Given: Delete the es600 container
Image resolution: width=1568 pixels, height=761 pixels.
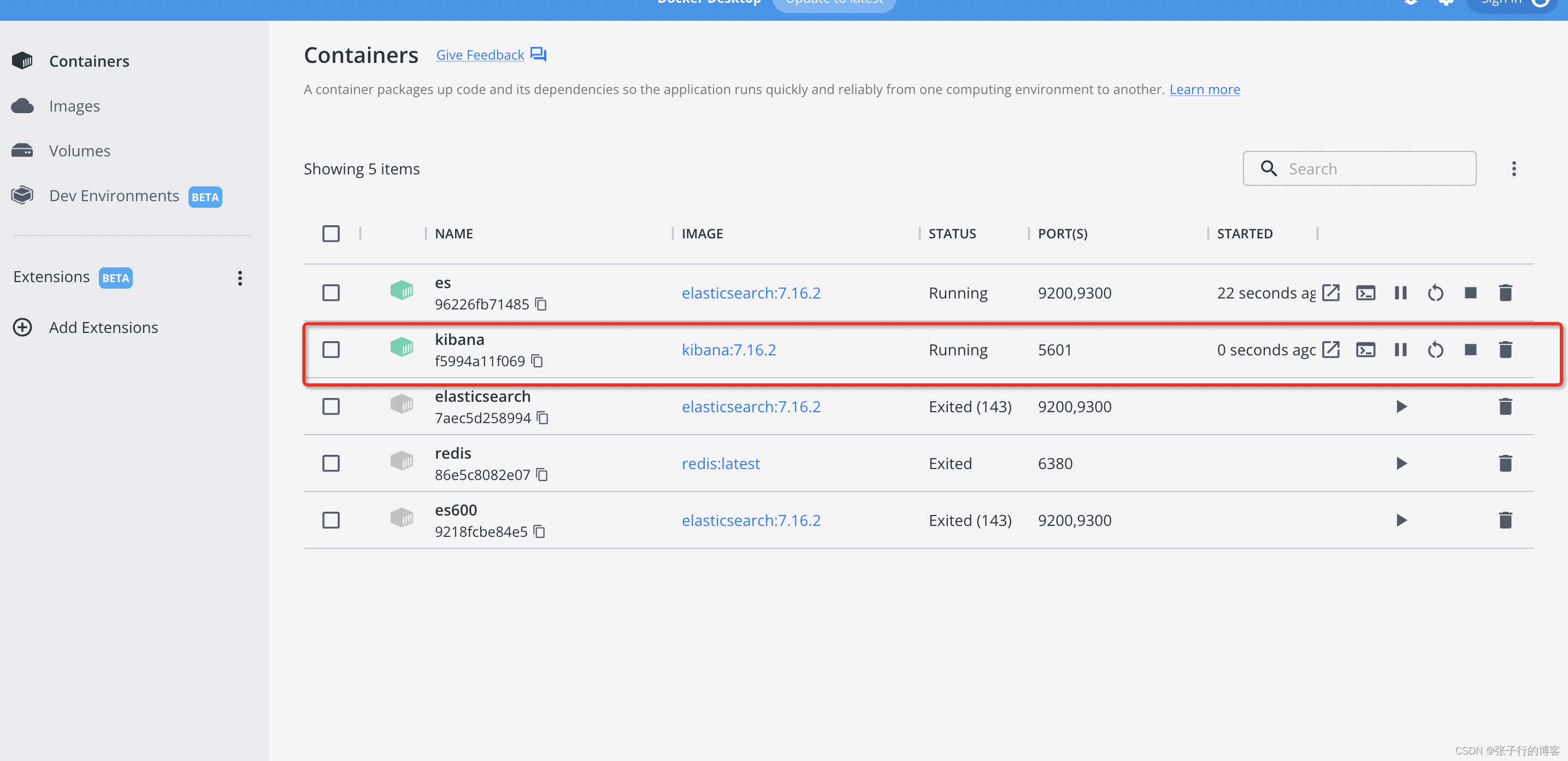Looking at the screenshot, I should tap(1505, 520).
